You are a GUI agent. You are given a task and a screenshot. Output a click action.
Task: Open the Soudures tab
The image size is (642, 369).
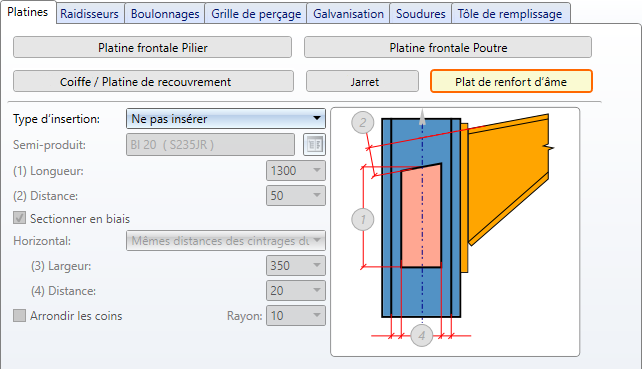(x=420, y=14)
